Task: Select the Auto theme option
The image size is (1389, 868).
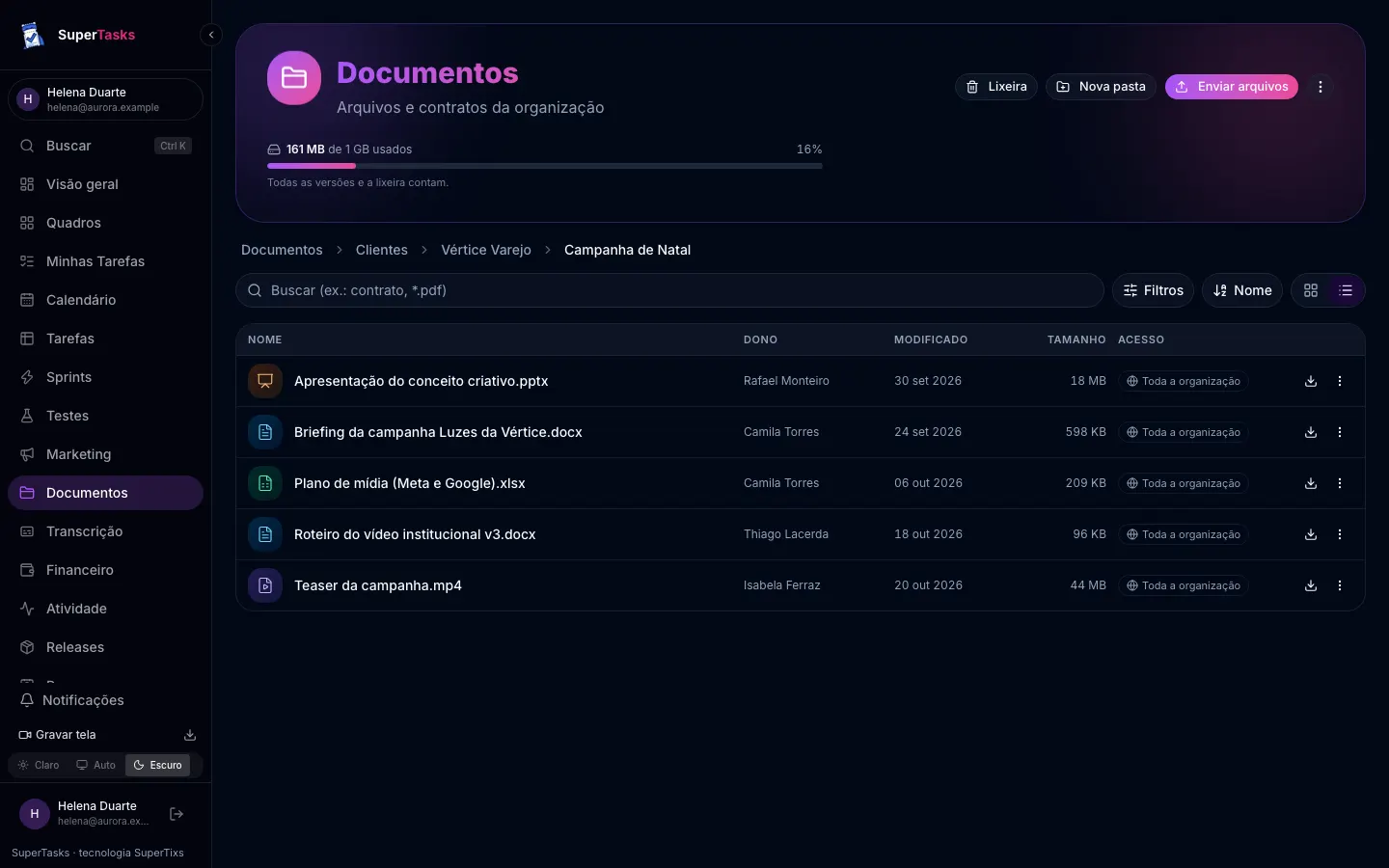Action: (96, 765)
